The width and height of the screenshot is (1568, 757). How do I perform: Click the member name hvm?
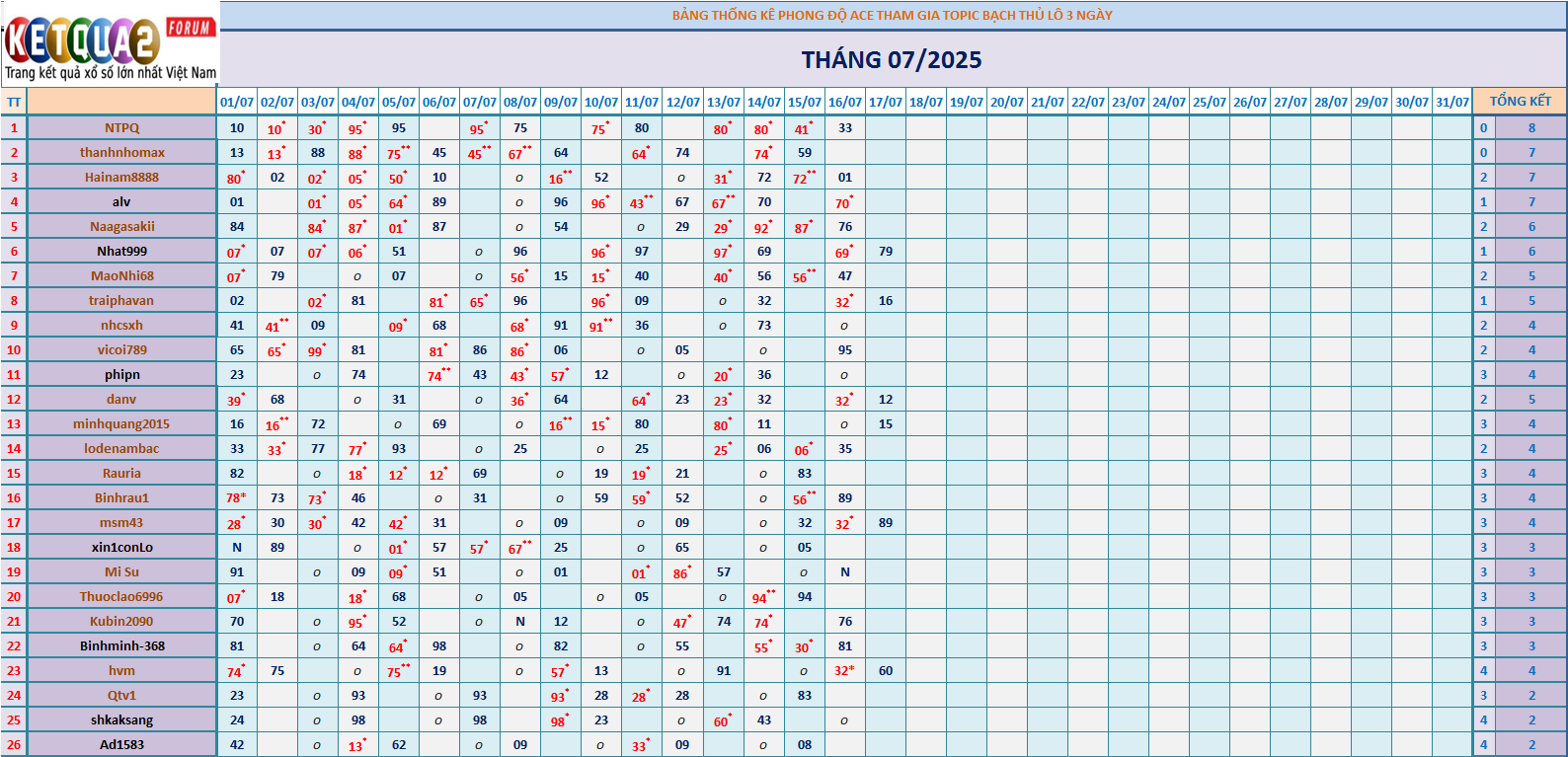tap(122, 671)
